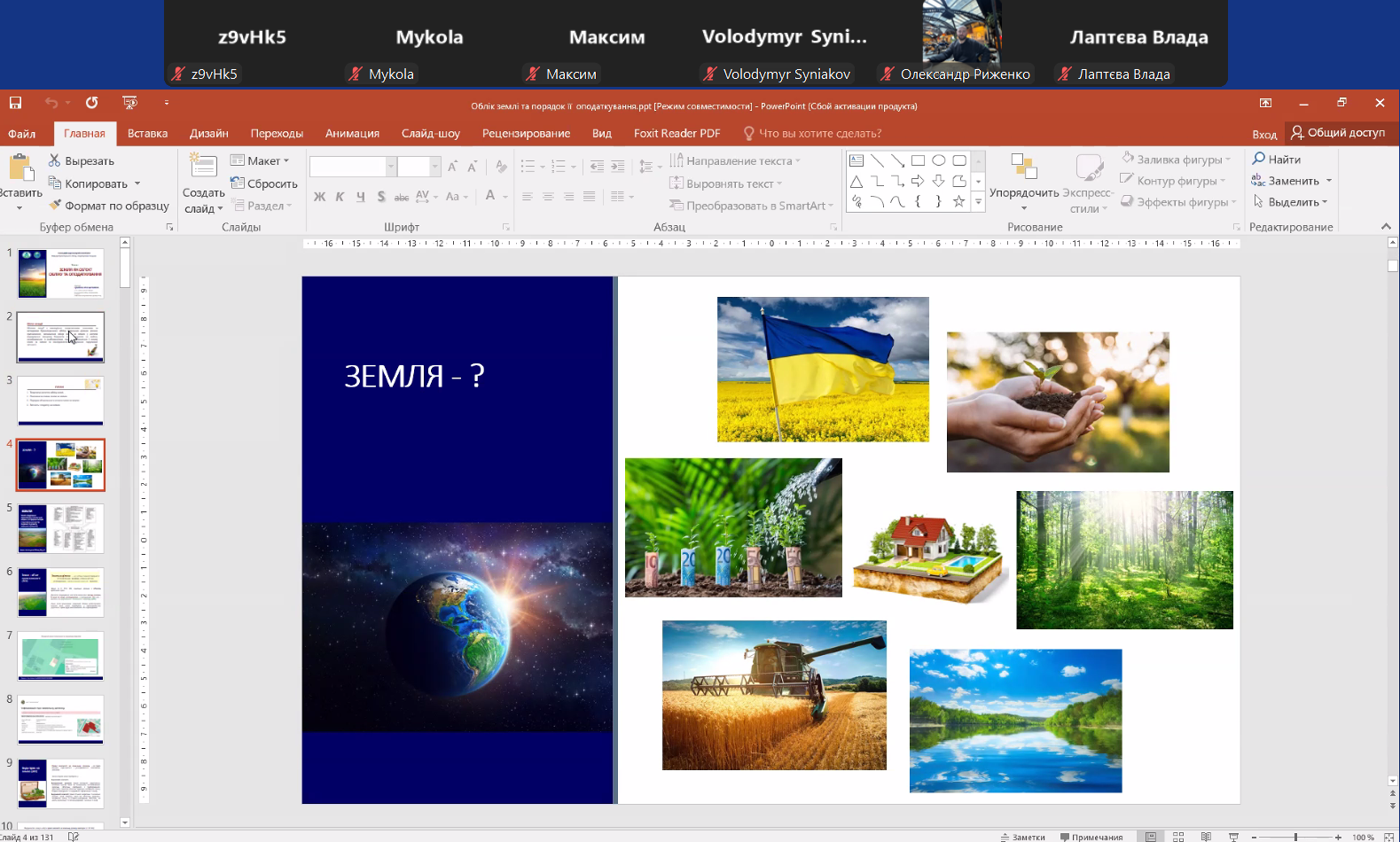Expand the Layout (Макет) dropdown
Viewport: 1400px width, 842px height.
pos(260,160)
